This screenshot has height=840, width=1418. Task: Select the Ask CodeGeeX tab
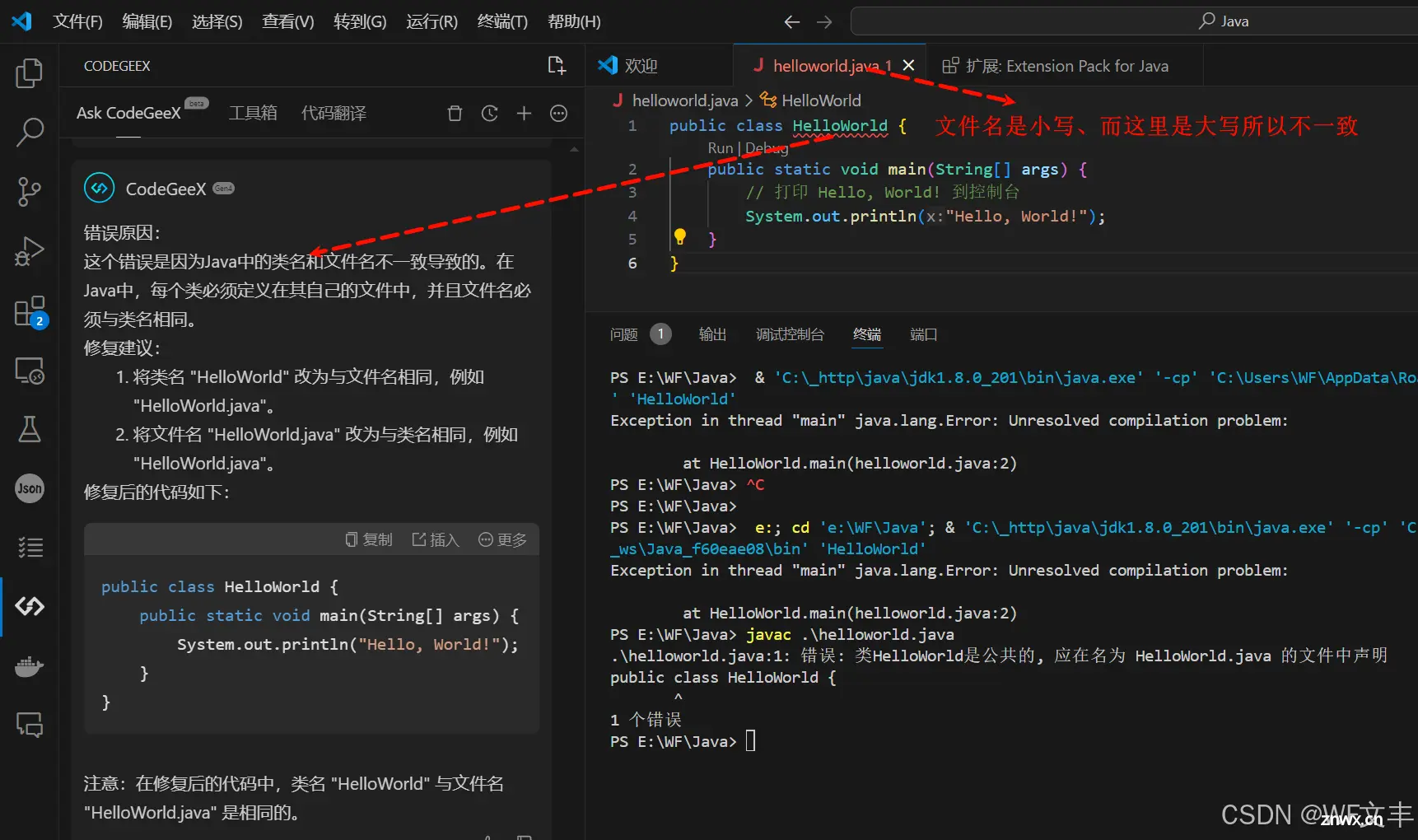coord(128,113)
